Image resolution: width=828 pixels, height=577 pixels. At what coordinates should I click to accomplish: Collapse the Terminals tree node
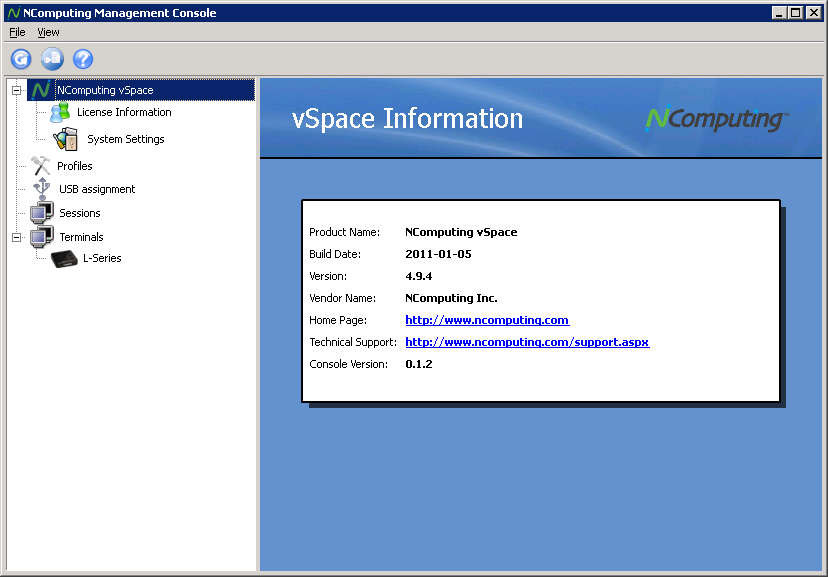(x=16, y=237)
